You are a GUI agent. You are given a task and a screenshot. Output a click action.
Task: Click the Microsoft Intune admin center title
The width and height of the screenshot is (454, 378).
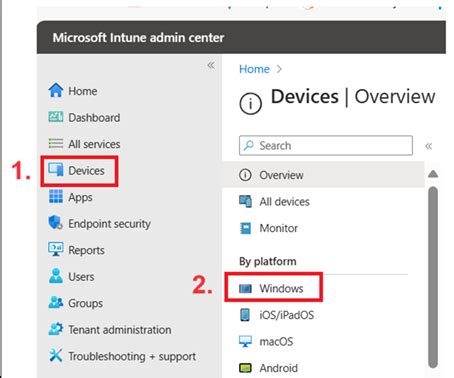point(138,38)
